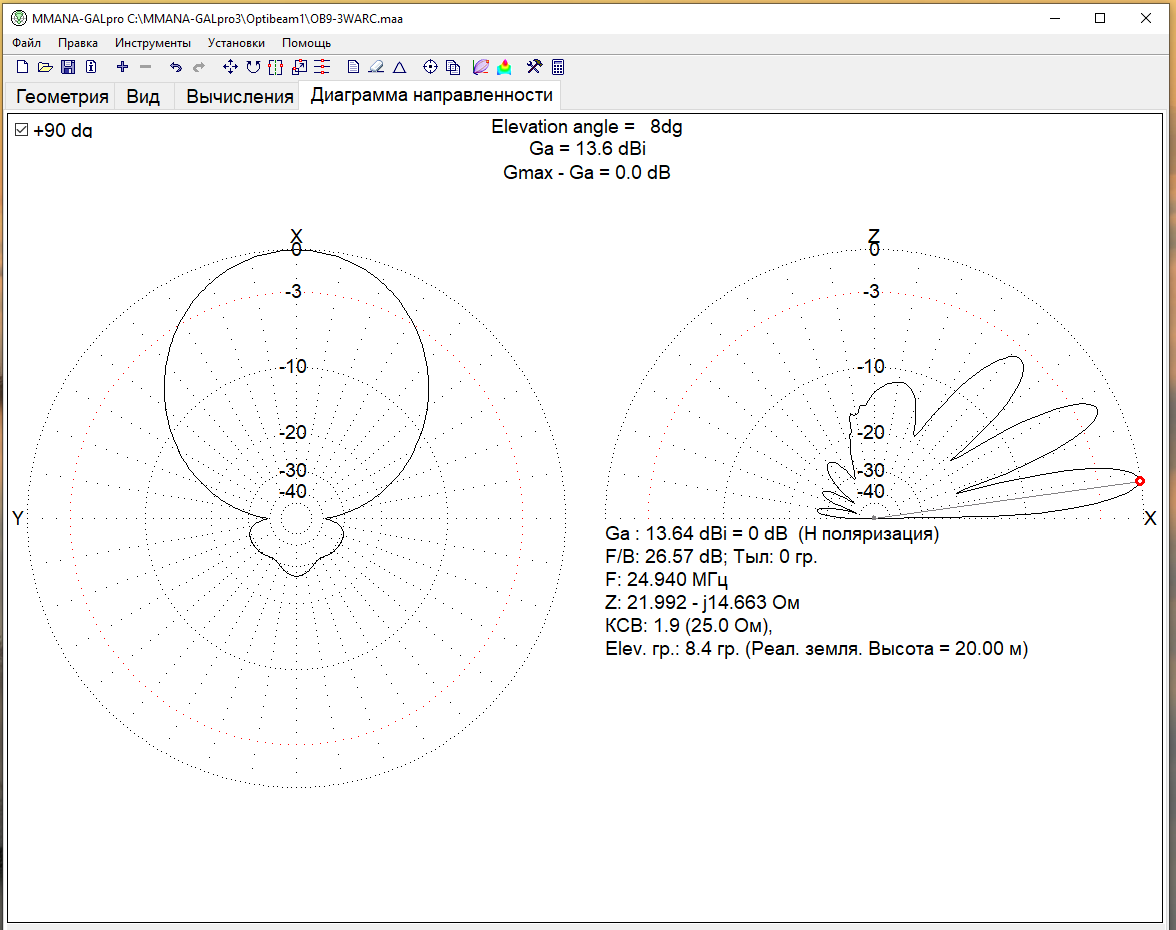The image size is (1176, 930).
Task: Click the target crosshair optimization icon
Action: click(431, 67)
